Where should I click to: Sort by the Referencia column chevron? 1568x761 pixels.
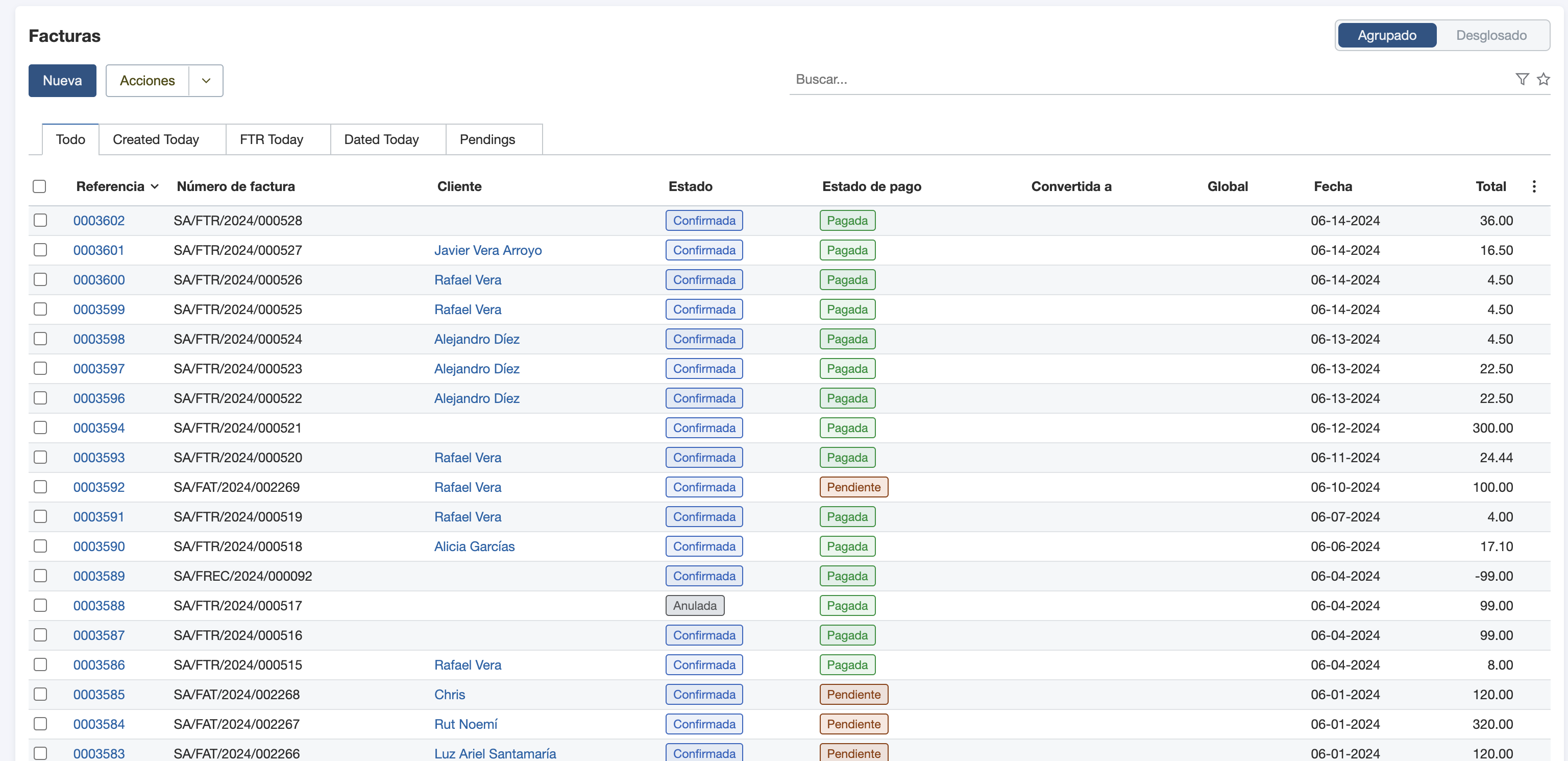click(x=155, y=186)
